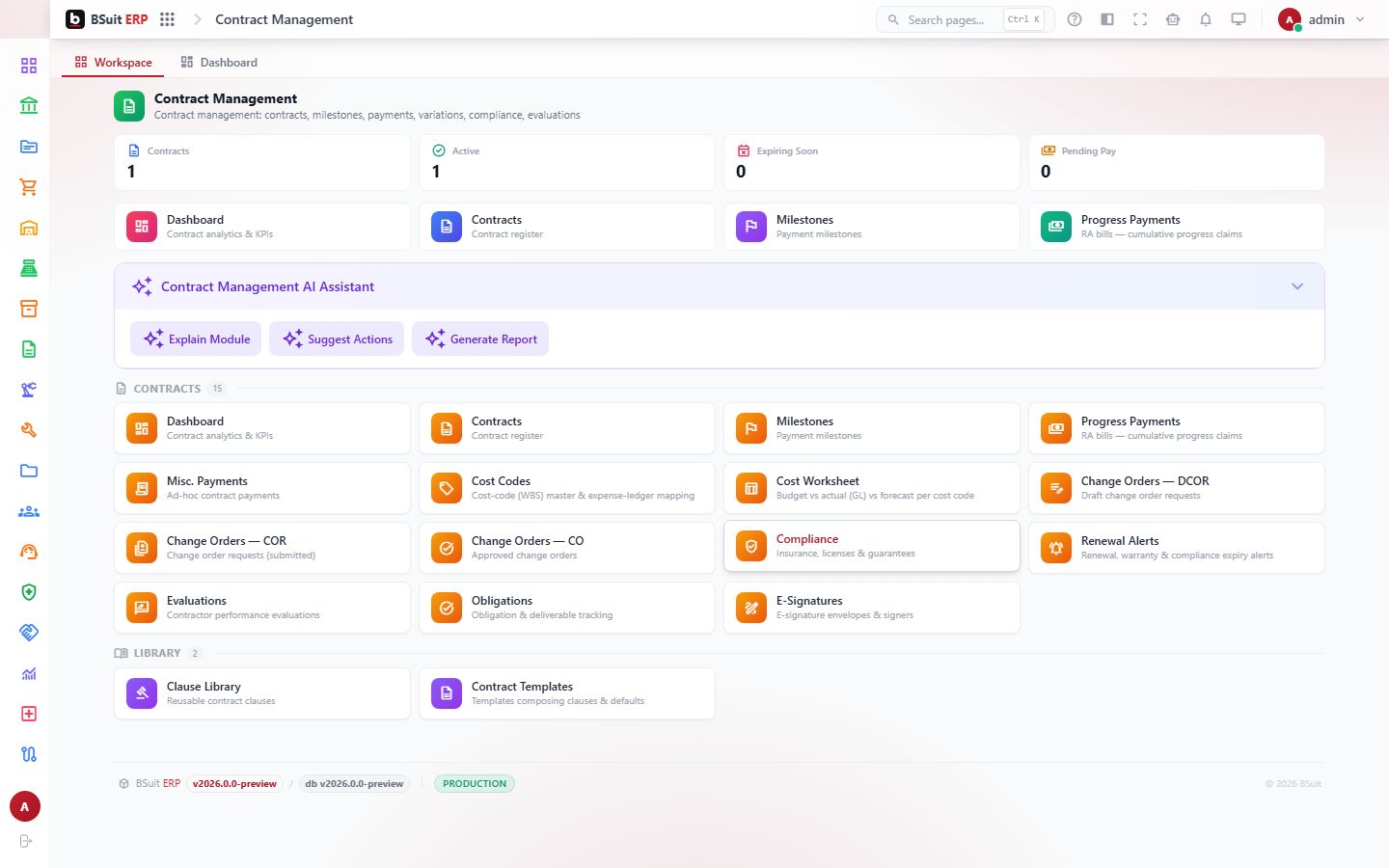Screen dimensions: 1389x868
Task: Click the chart analytics icon in the sidebar
Action: click(29, 673)
